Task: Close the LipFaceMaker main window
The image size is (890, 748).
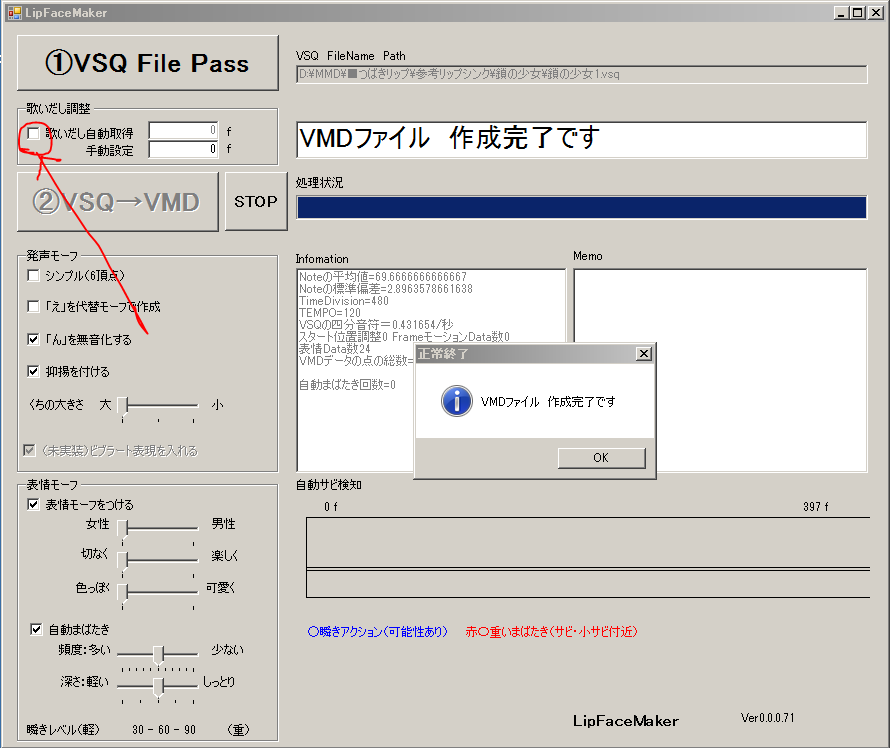Action: click(x=876, y=12)
